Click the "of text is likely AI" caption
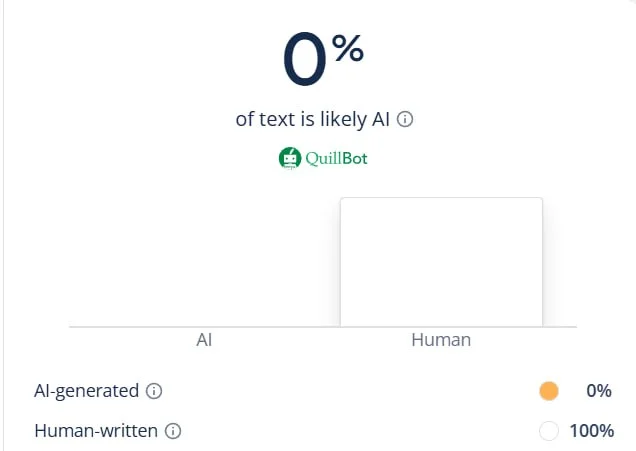636x451 pixels. (x=312, y=119)
